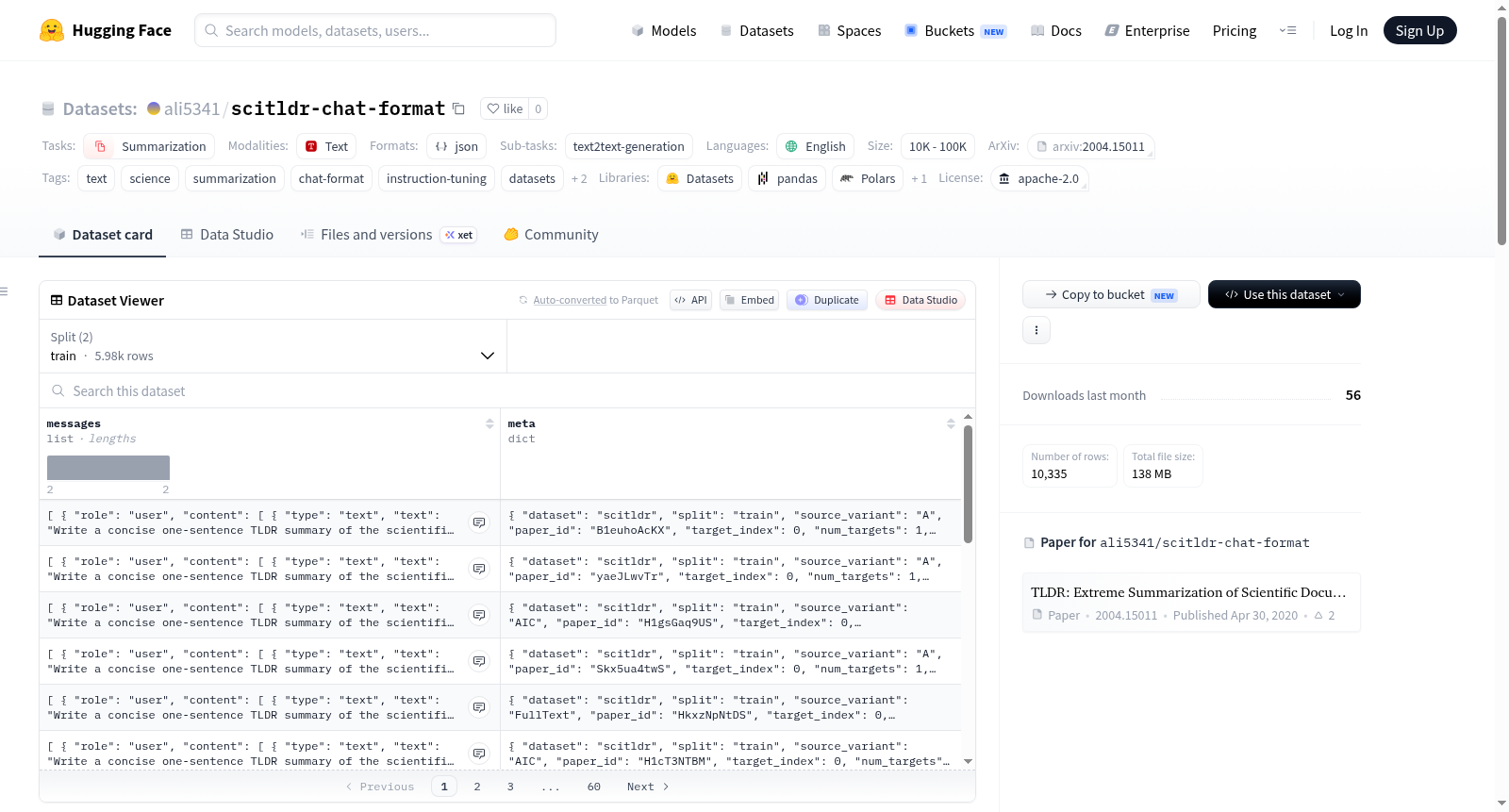Go to page 3 of the table
Screen dimensions: 1509x812
(510, 787)
